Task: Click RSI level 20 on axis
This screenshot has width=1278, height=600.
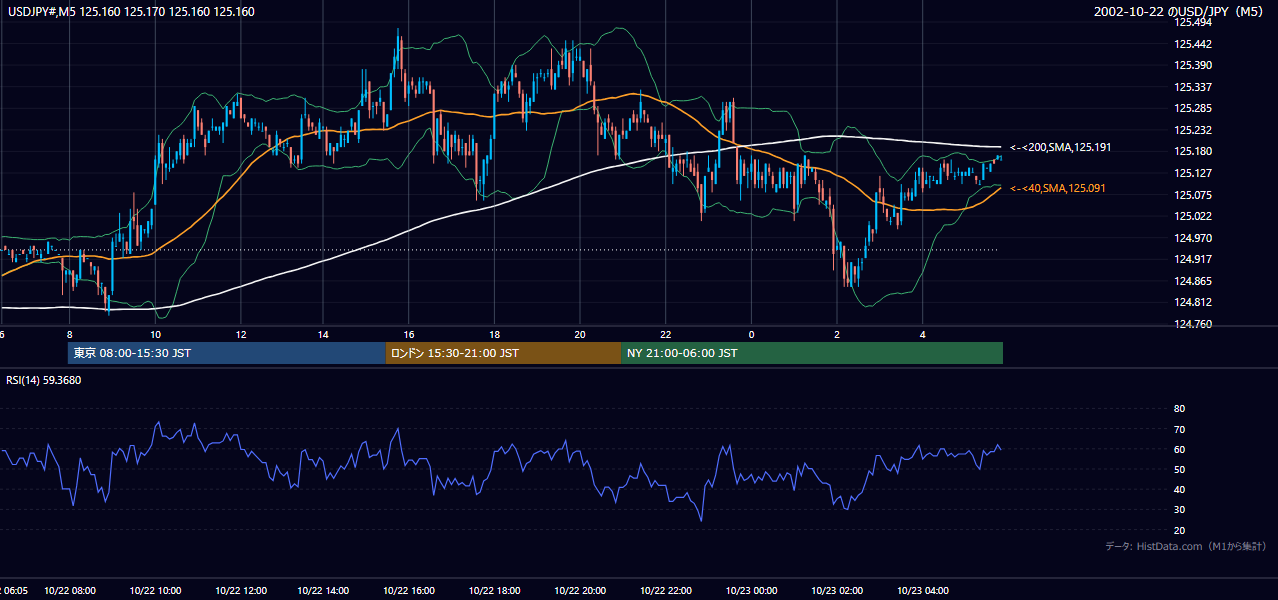Action: (1179, 530)
